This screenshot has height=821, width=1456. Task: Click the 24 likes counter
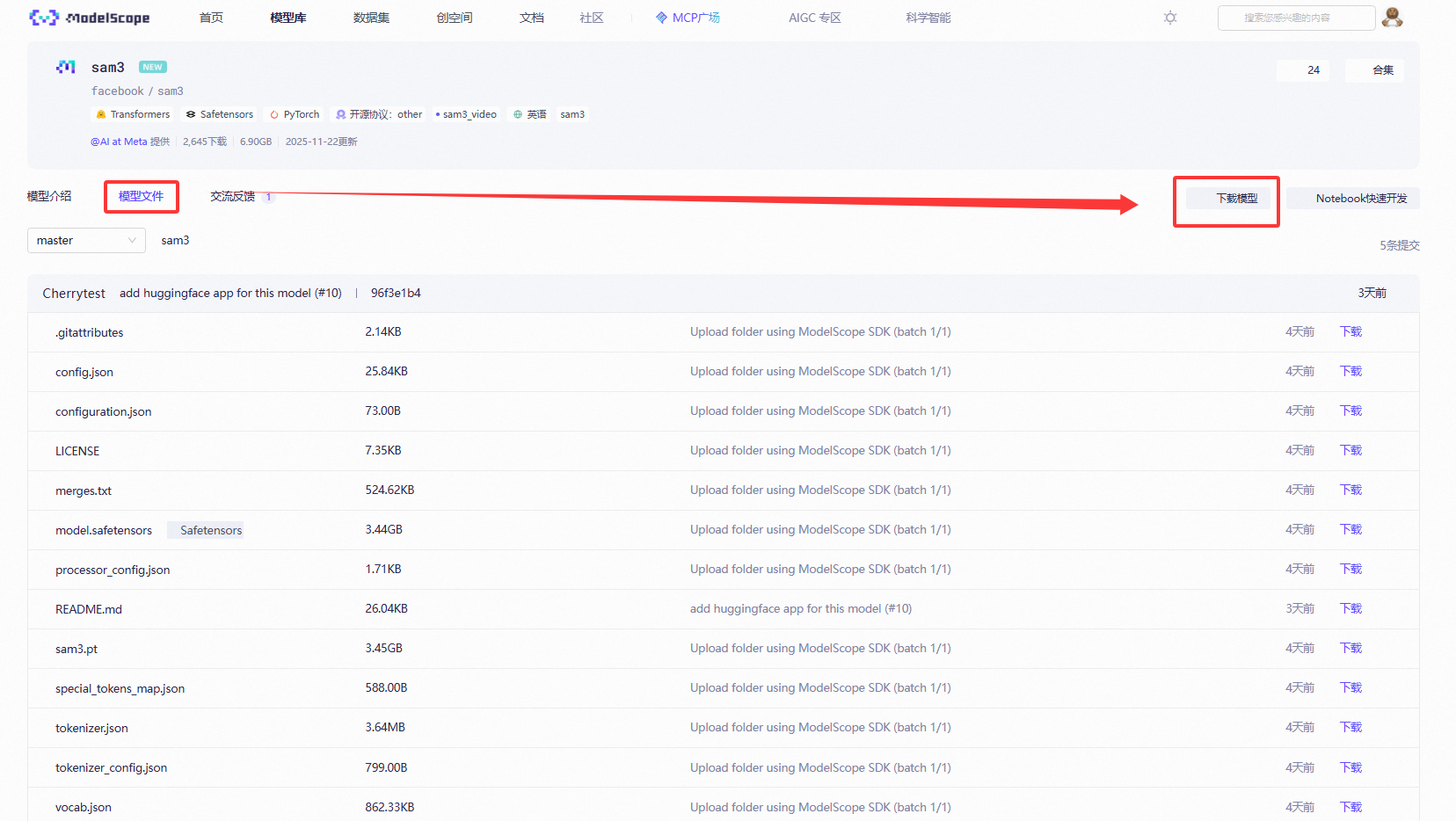[1305, 70]
